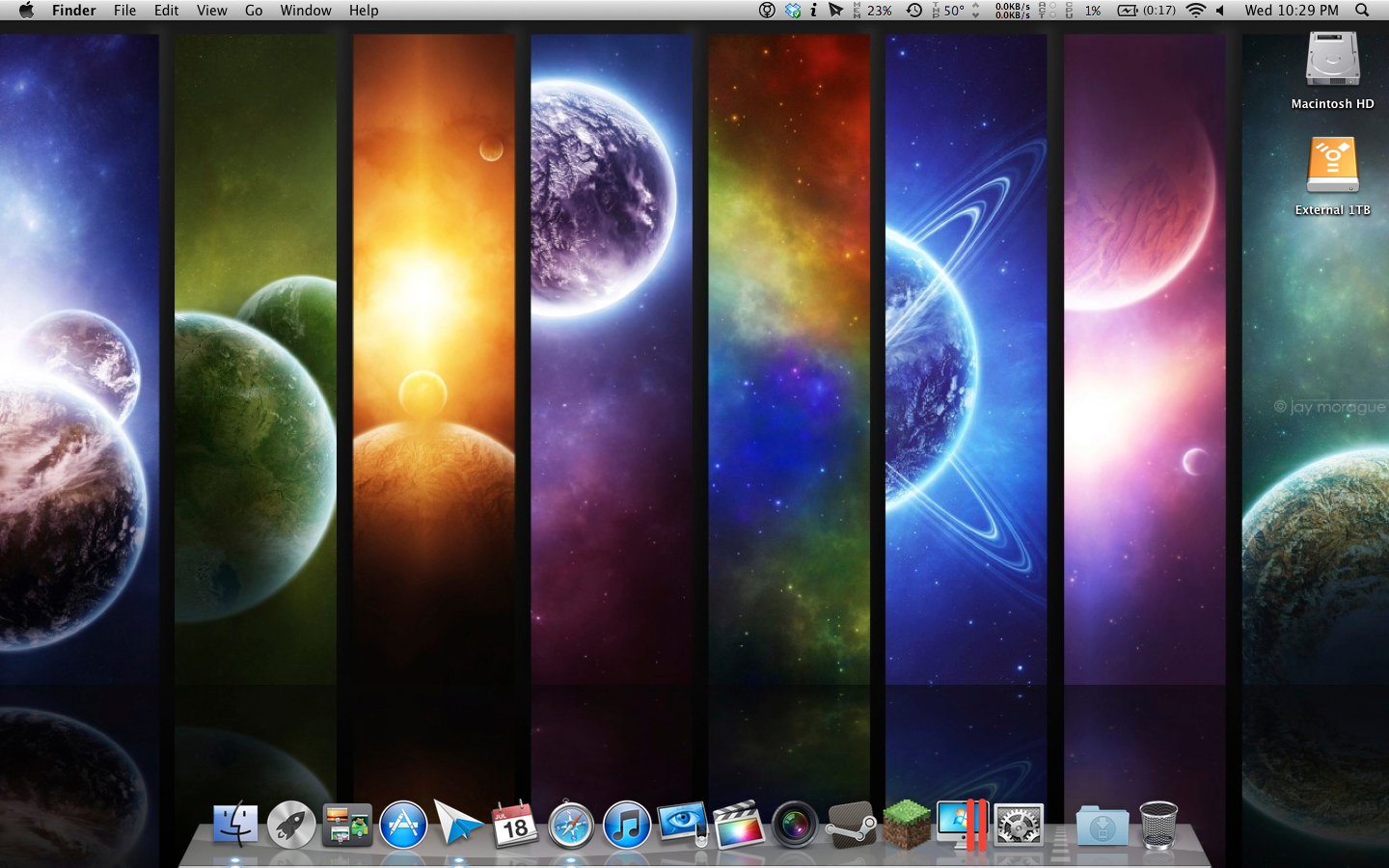Click the CPU 1% usage indicator
Image resolution: width=1389 pixels, height=868 pixels.
[1083, 11]
